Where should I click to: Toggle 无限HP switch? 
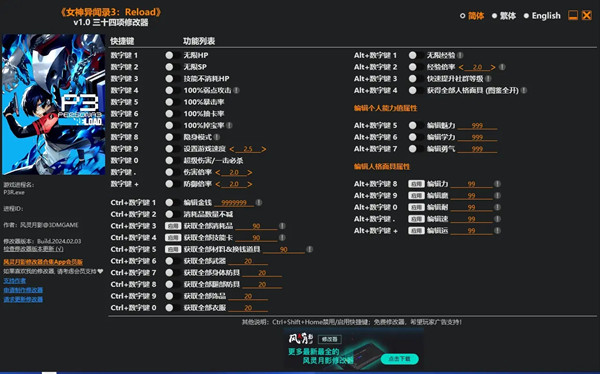pos(172,55)
